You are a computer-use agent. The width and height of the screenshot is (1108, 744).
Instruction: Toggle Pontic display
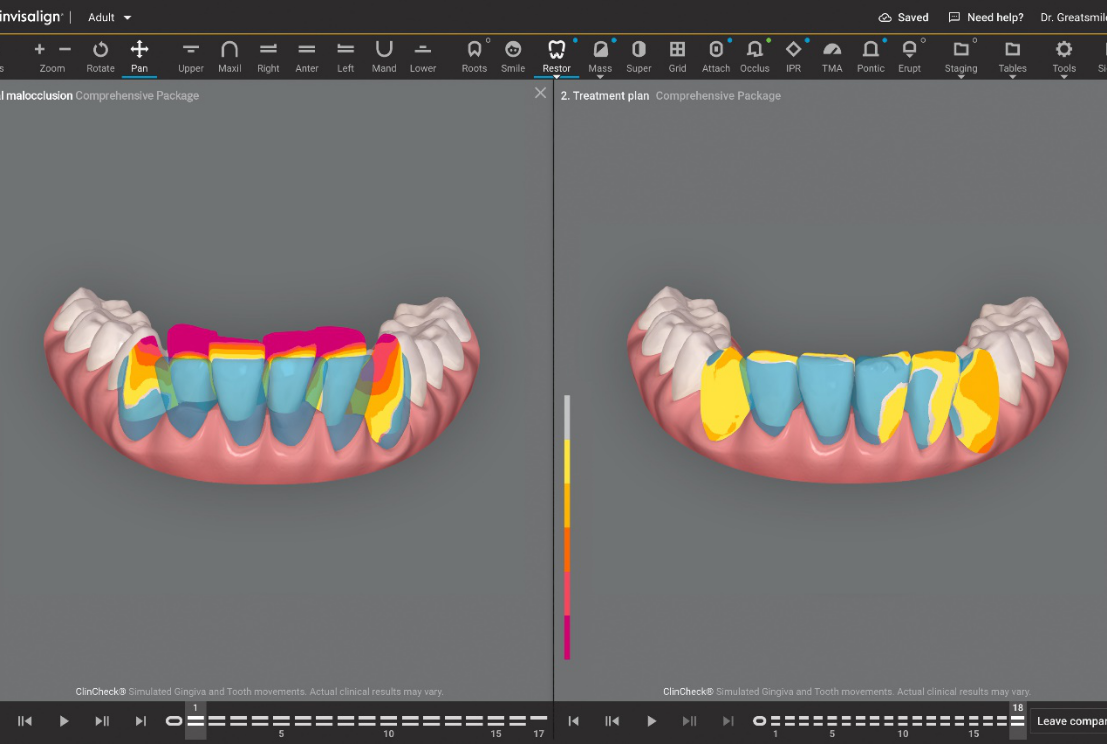pyautogui.click(x=871, y=57)
